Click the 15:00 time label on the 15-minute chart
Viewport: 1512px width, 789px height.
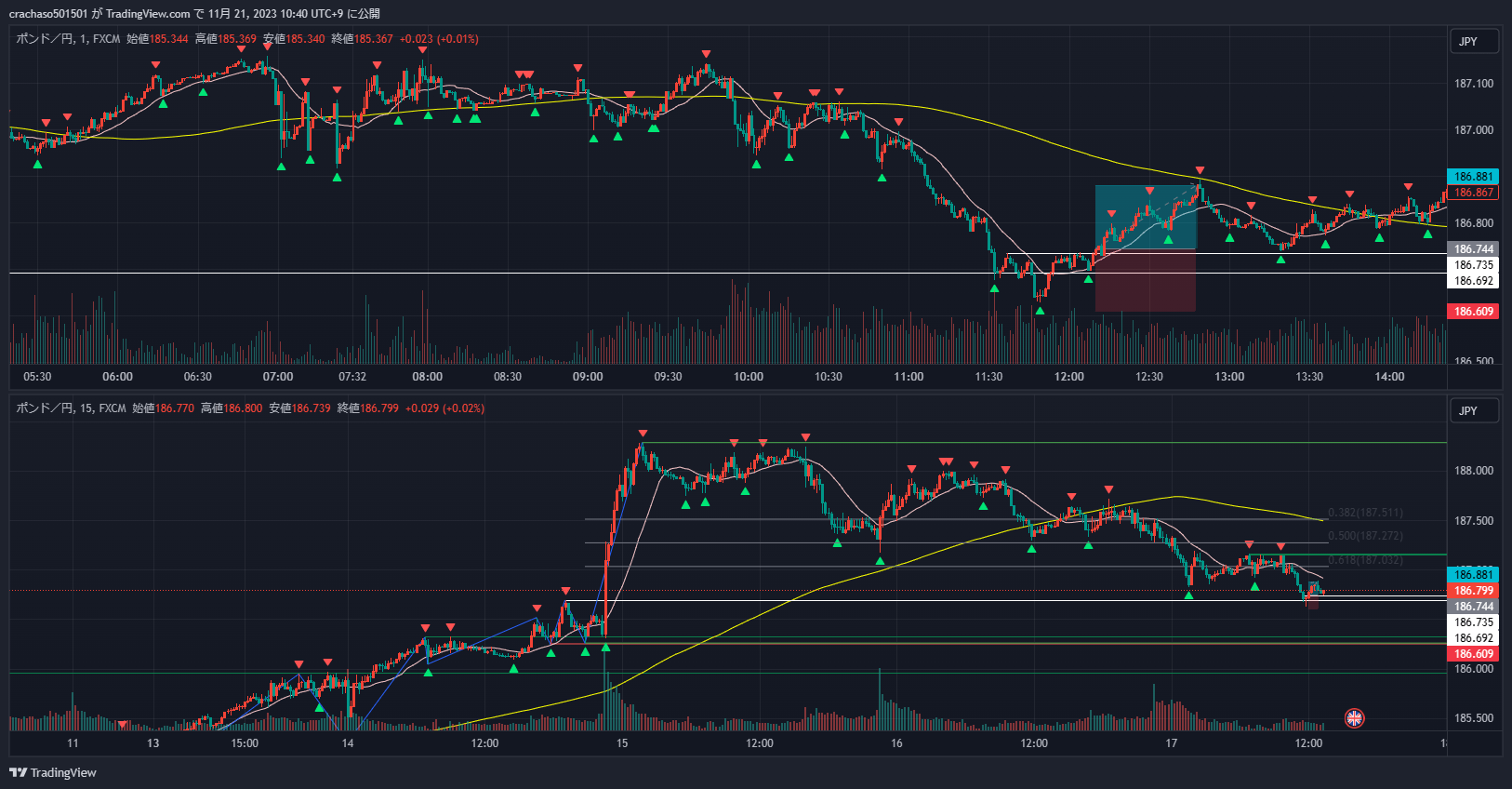(x=245, y=743)
